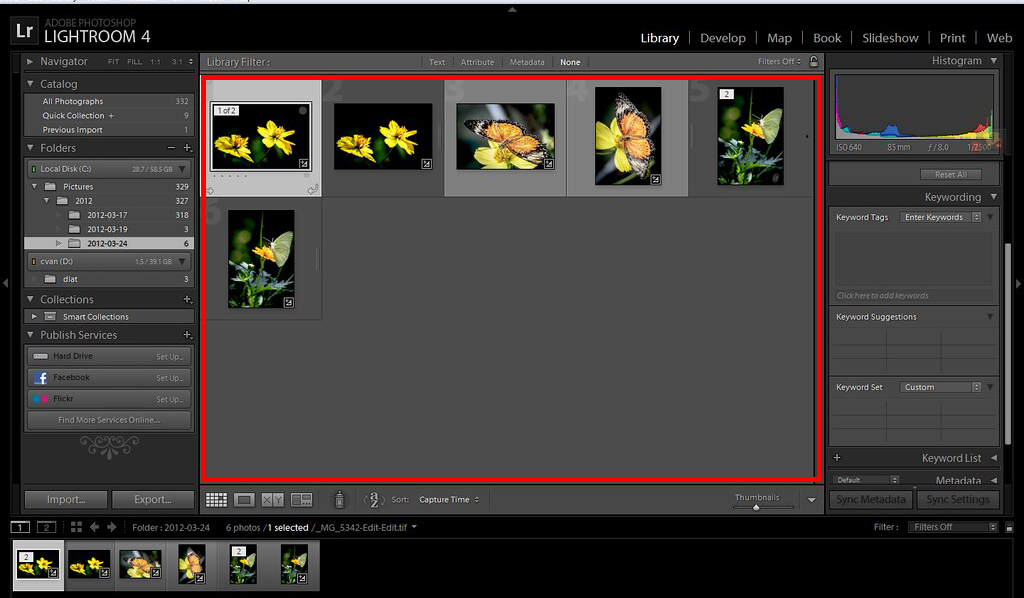Switch to Loupe view
Viewport: 1024px width, 598px height.
tap(243, 499)
